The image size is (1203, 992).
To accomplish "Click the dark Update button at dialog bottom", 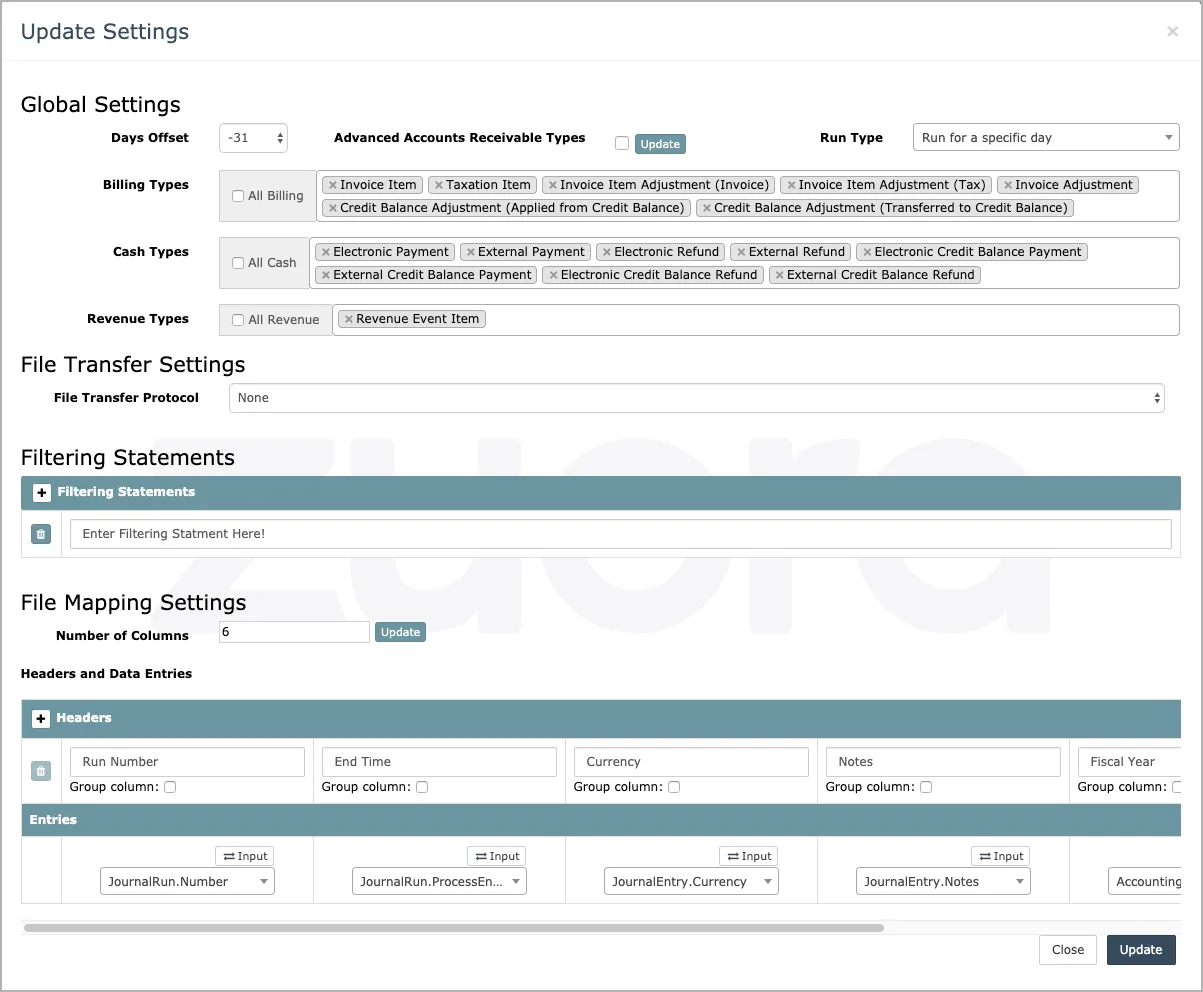I will [1141, 949].
